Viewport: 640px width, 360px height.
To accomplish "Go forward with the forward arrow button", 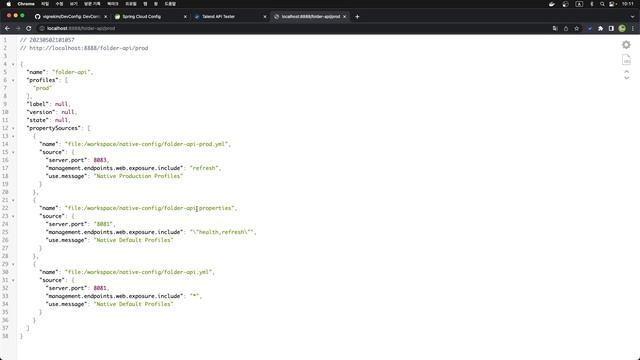I will [18, 29].
